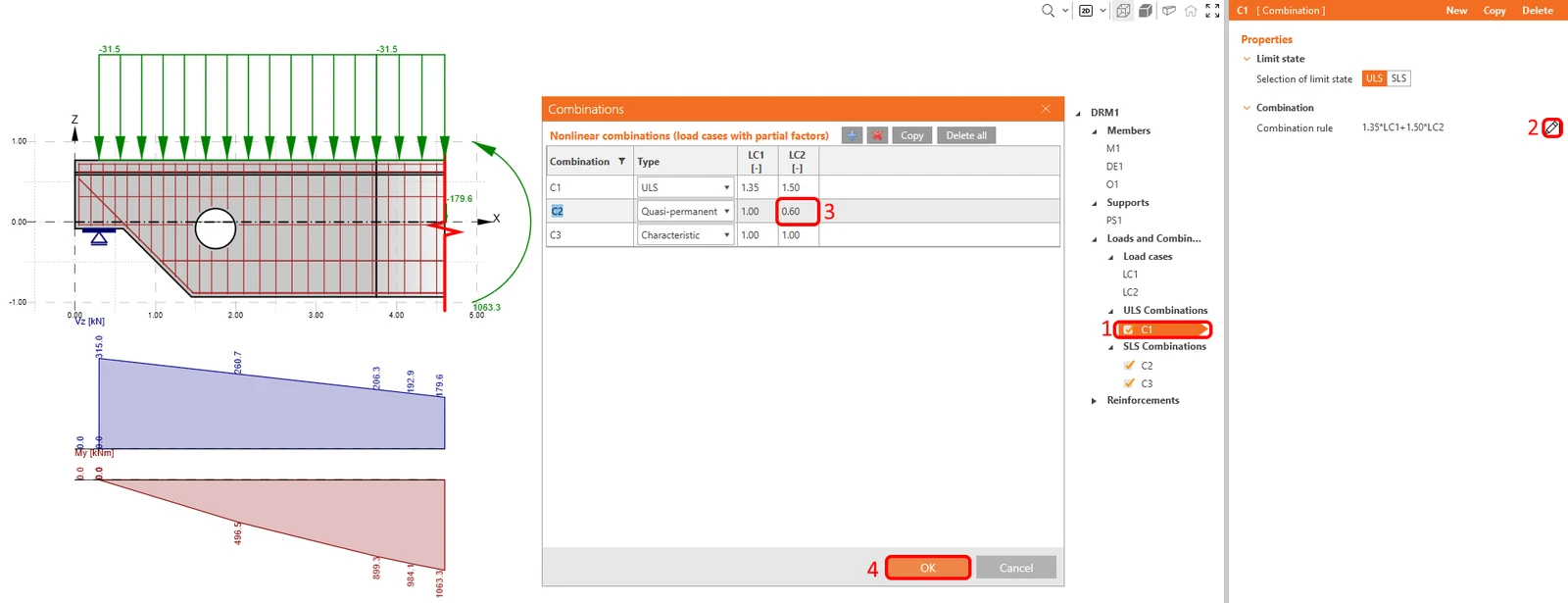Edit the combination rule with pencil icon
Screen dimensions: 1568x603
click(x=1552, y=127)
